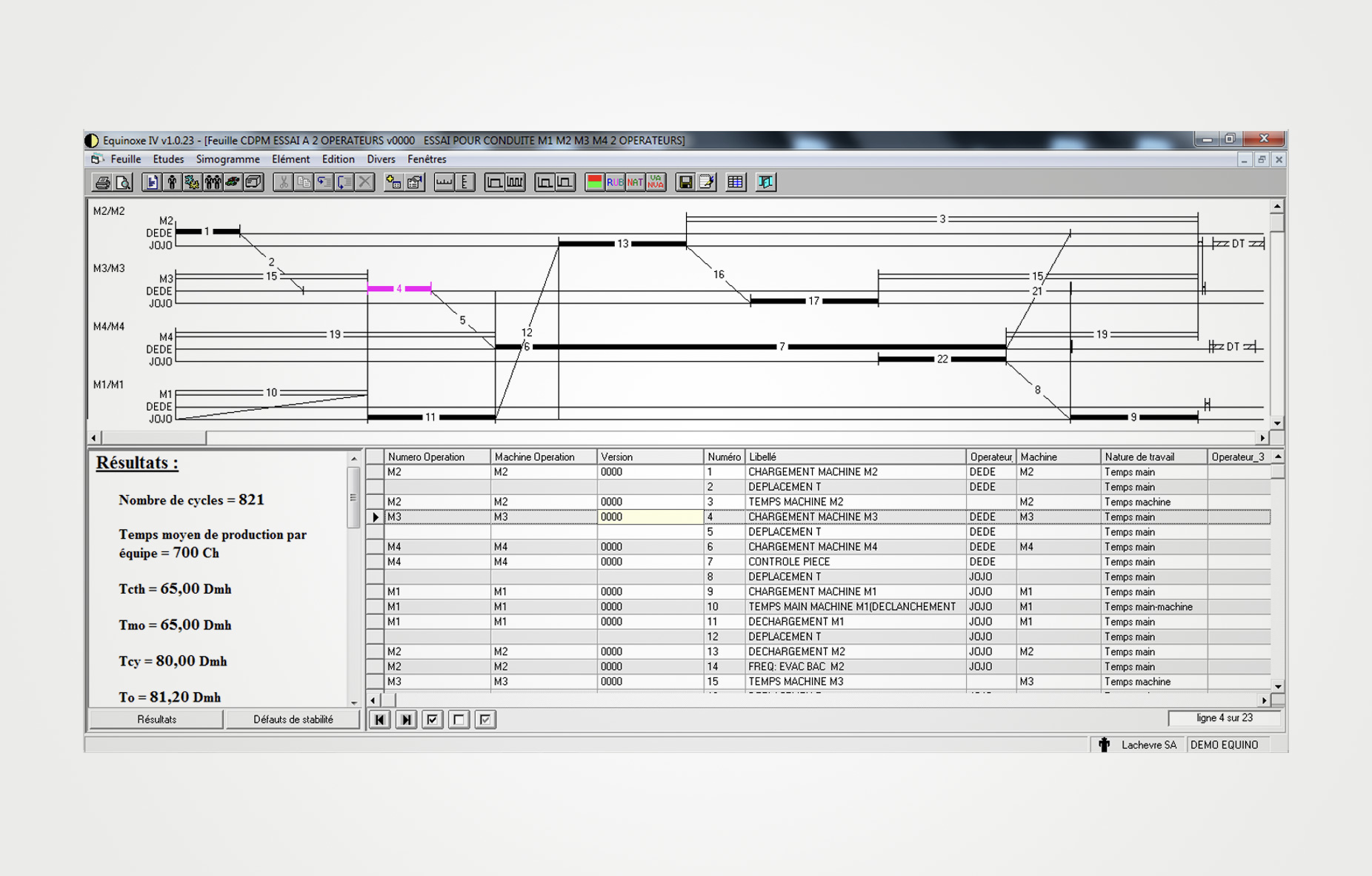
Task: Click the first checked checkbox button under table
Action: click(x=433, y=720)
